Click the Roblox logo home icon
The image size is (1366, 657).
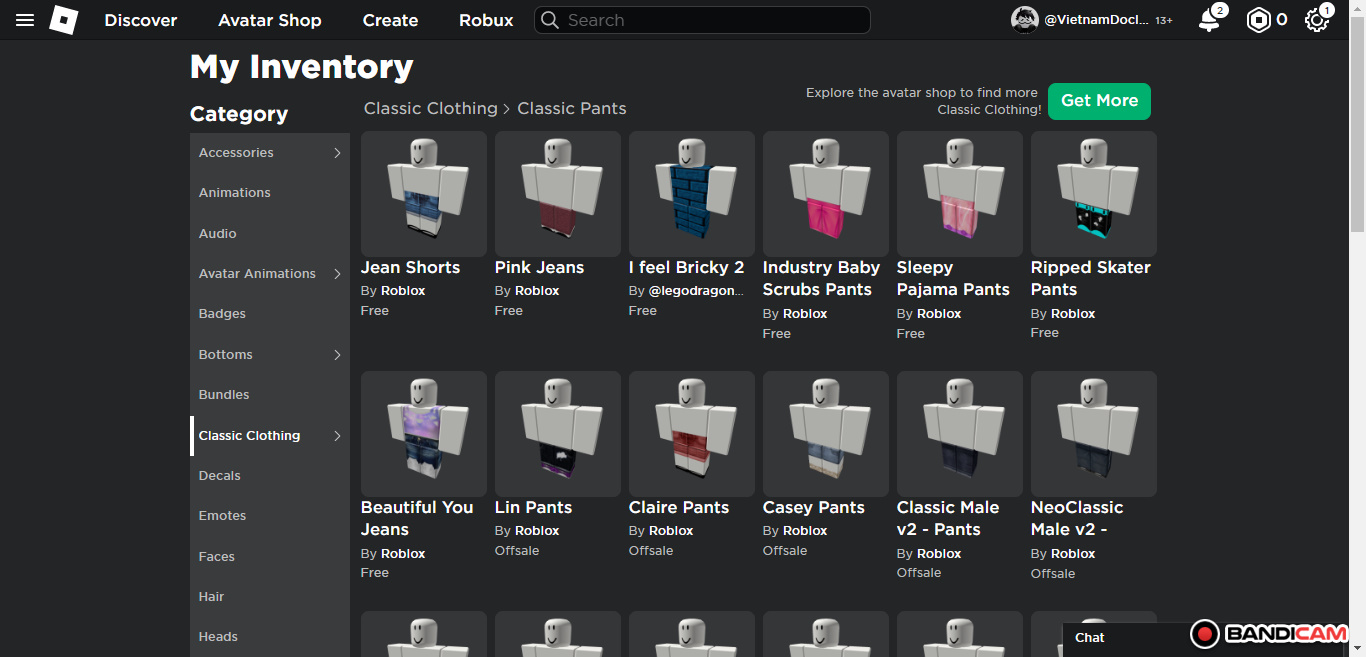tap(64, 20)
